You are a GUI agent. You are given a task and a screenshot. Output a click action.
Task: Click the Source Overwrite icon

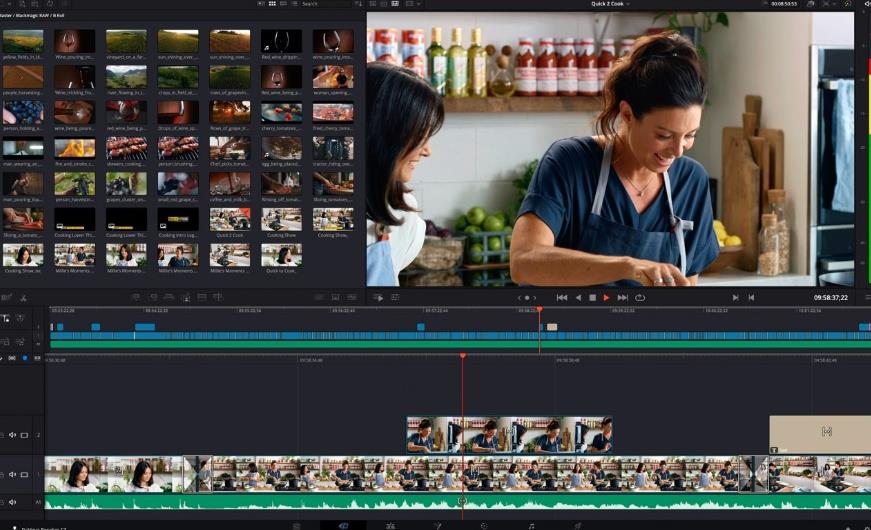point(218,298)
